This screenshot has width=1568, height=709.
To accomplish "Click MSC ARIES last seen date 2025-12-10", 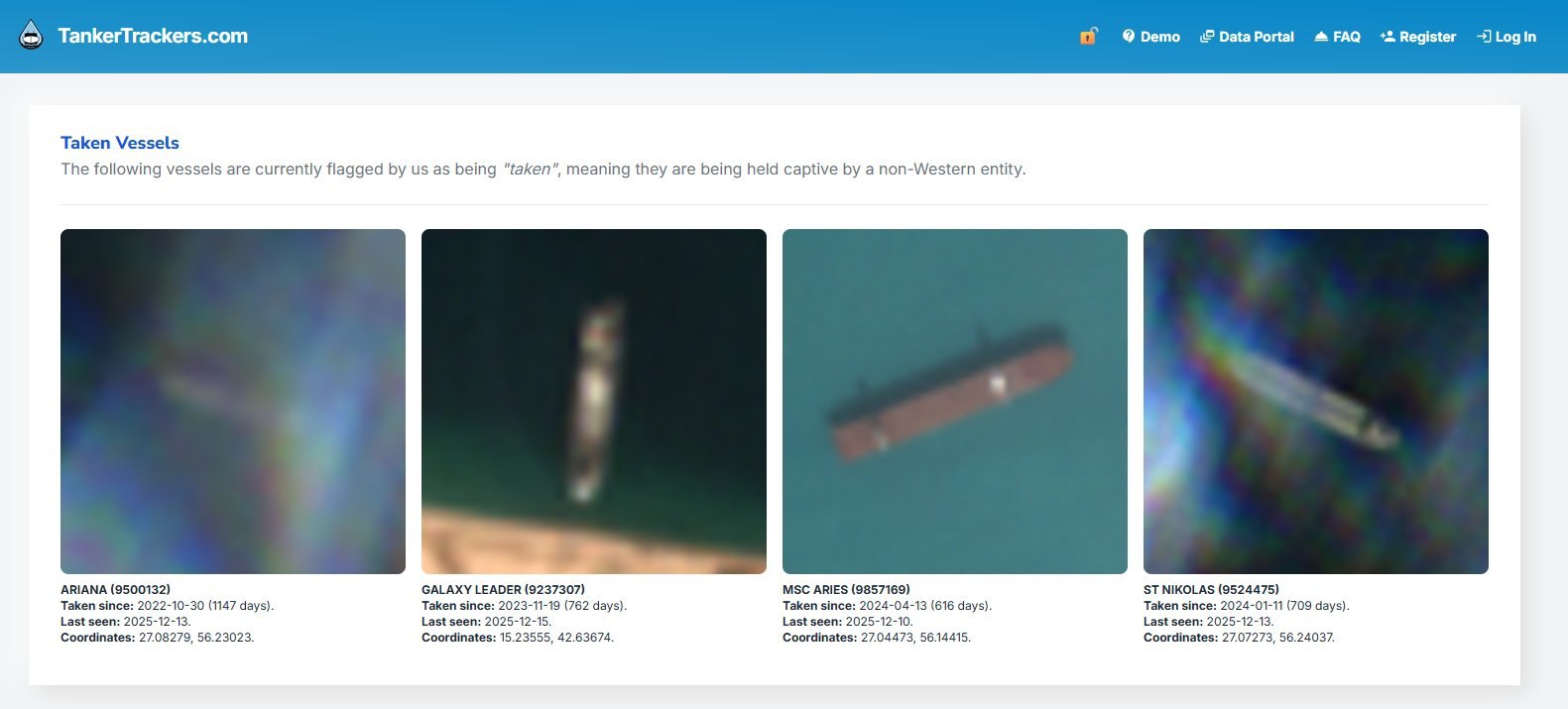I will click(x=878, y=622).
